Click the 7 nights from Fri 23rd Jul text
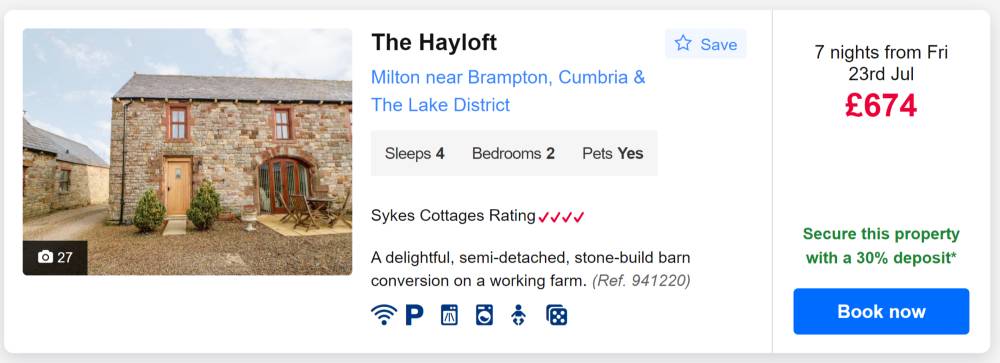1000x363 pixels. tap(881, 63)
